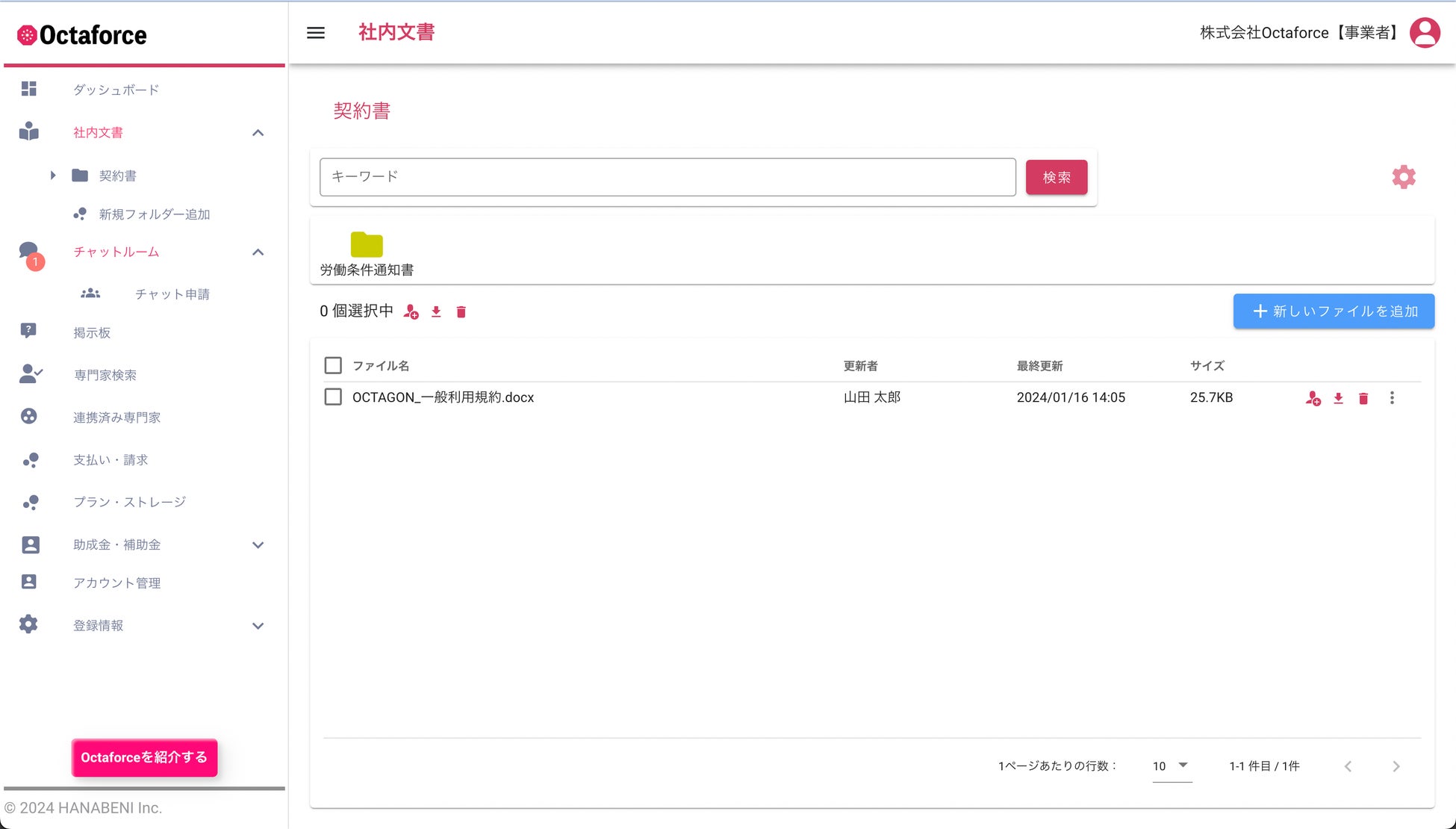
Task: Open the 労働条件通知書 yellow folder
Action: click(367, 245)
